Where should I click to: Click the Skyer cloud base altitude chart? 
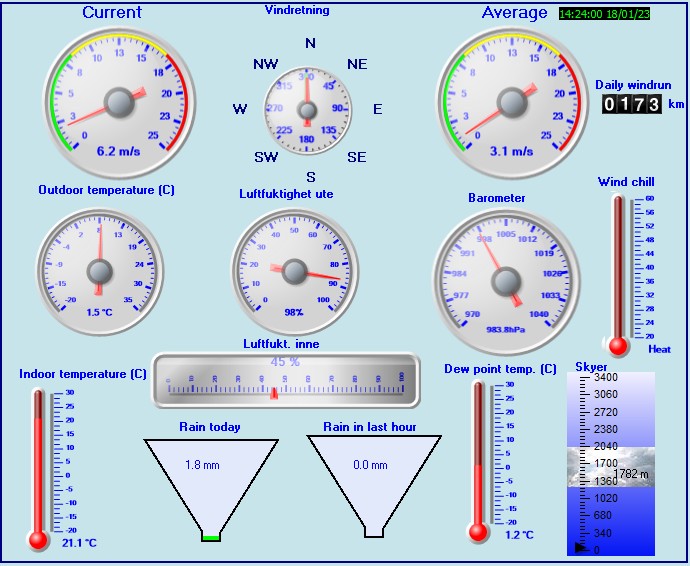click(x=610, y=464)
